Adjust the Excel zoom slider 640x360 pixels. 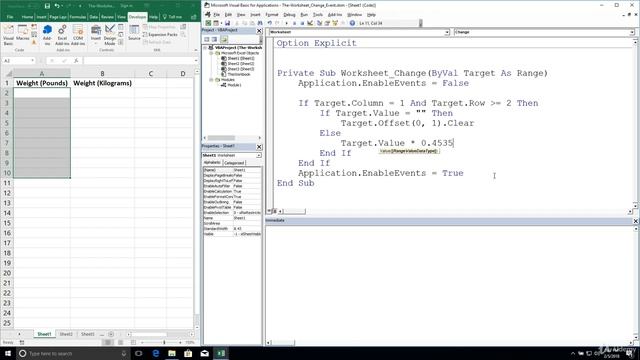pos(164,342)
